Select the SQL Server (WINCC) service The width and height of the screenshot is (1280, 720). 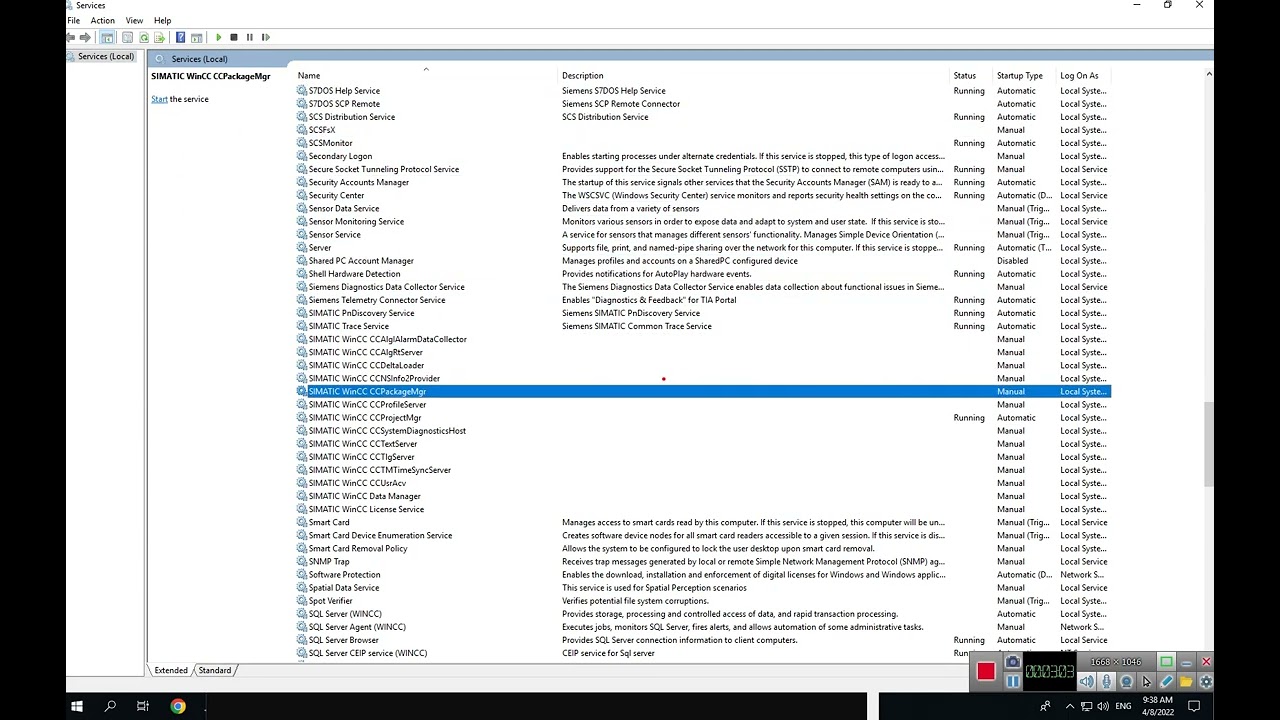(703, 614)
